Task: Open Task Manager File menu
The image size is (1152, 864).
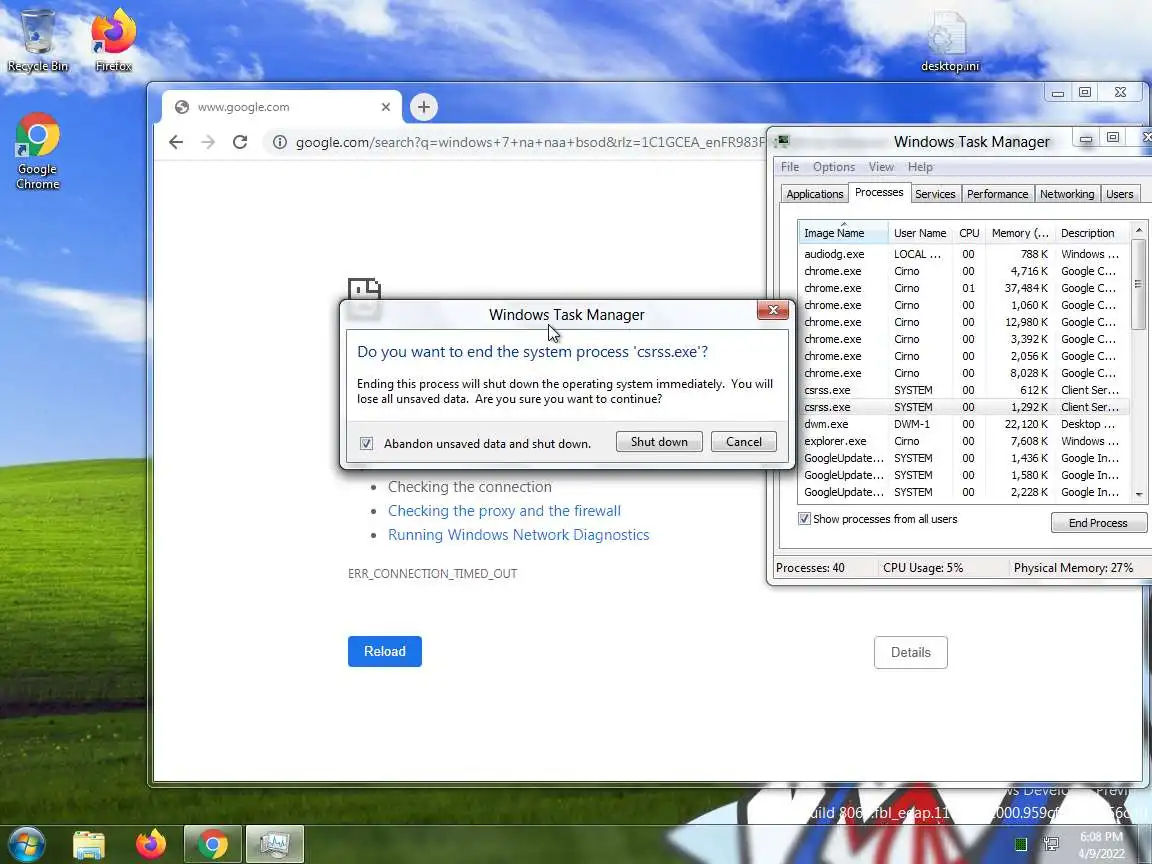Action: (790, 167)
